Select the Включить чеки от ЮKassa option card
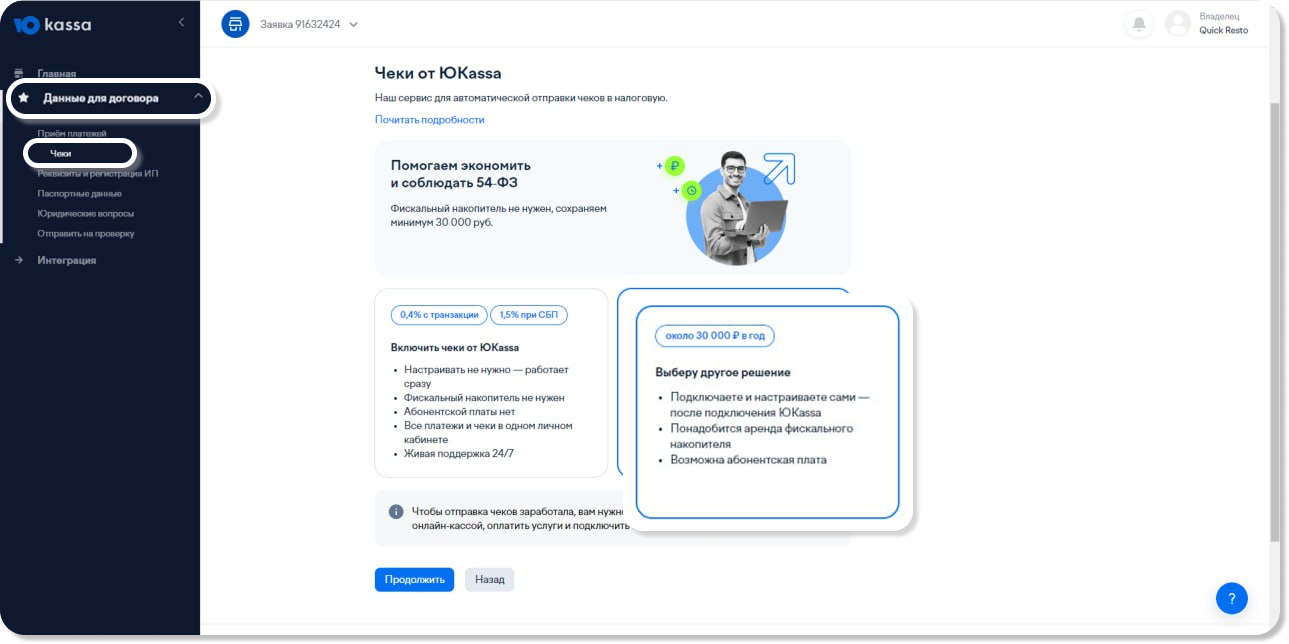This screenshot has height=644, width=1289. tap(490, 383)
